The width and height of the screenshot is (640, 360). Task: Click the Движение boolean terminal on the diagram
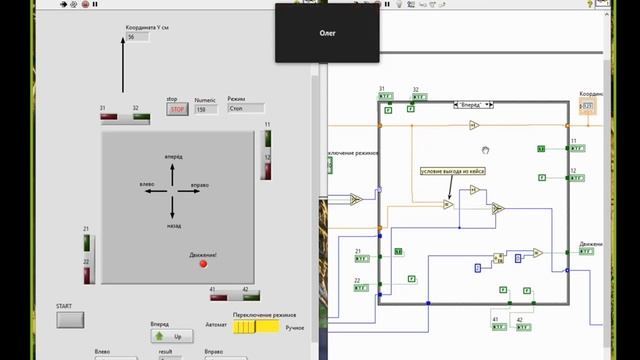(x=587, y=252)
